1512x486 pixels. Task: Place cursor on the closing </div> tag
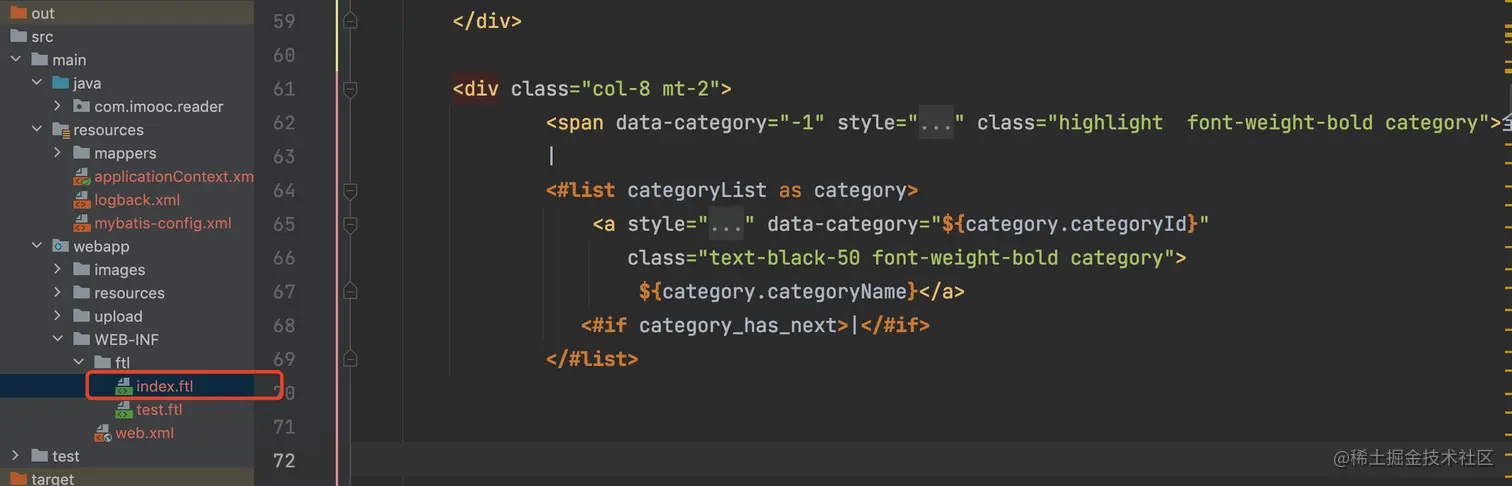[x=487, y=21]
